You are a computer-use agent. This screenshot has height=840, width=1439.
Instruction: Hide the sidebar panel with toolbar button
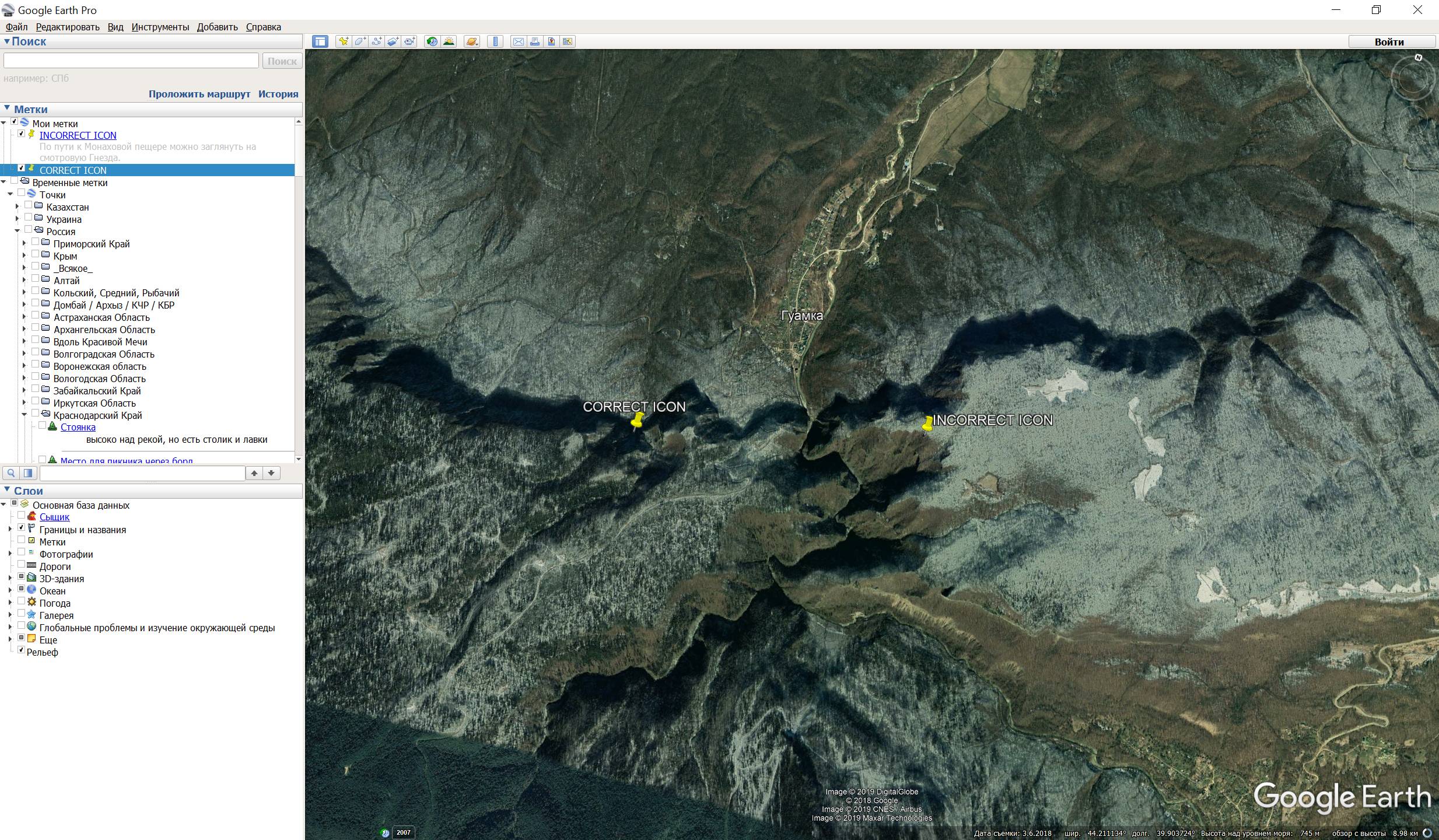point(320,41)
